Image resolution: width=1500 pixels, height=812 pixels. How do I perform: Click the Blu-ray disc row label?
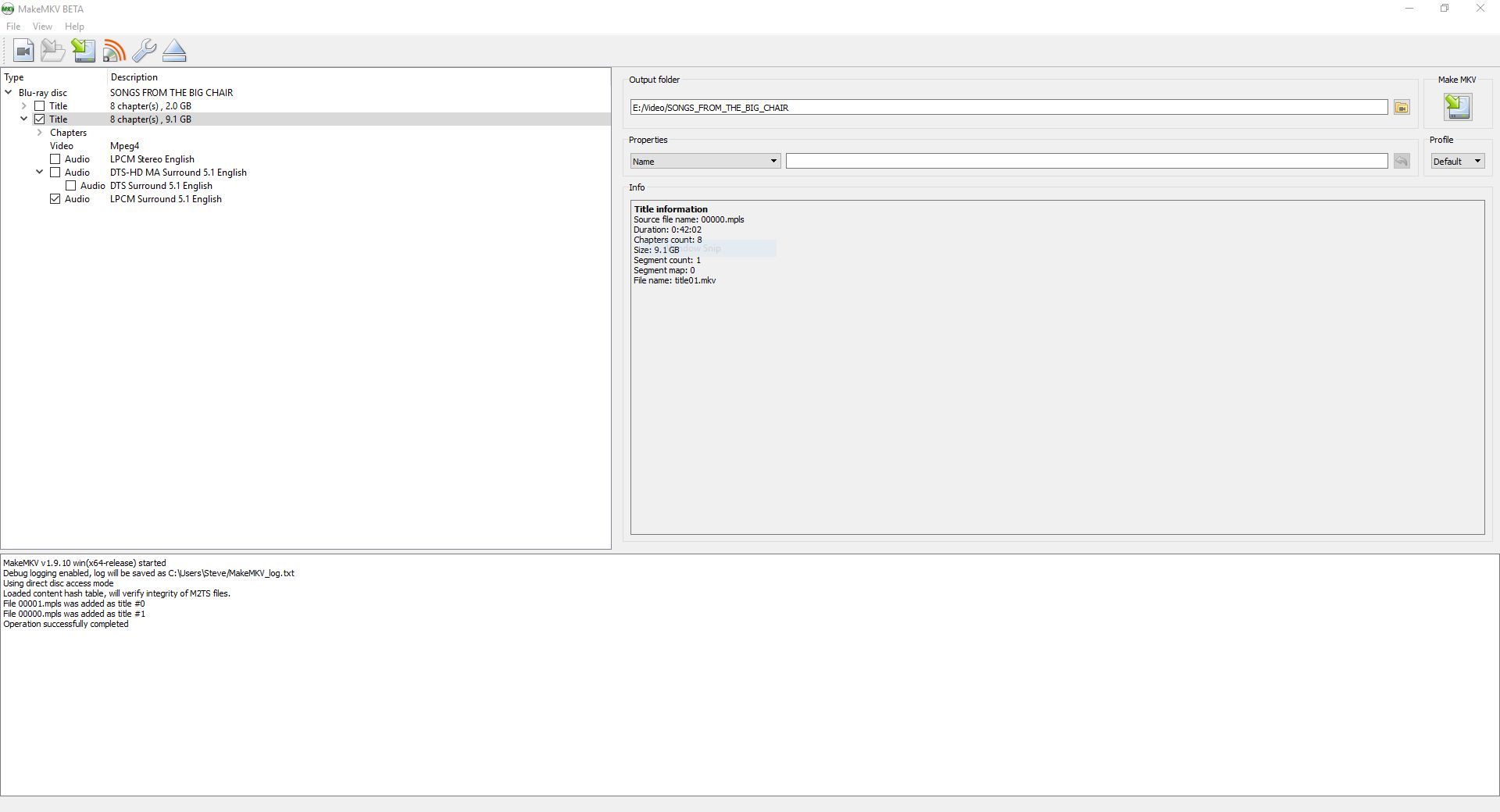click(x=43, y=93)
